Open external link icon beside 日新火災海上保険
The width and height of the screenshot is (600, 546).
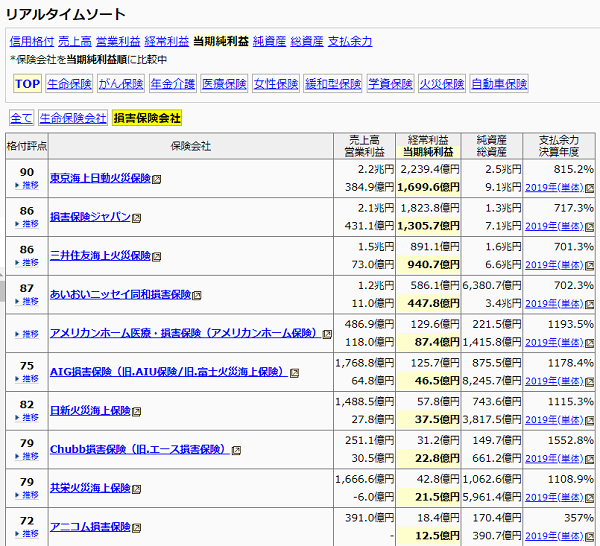tap(137, 412)
